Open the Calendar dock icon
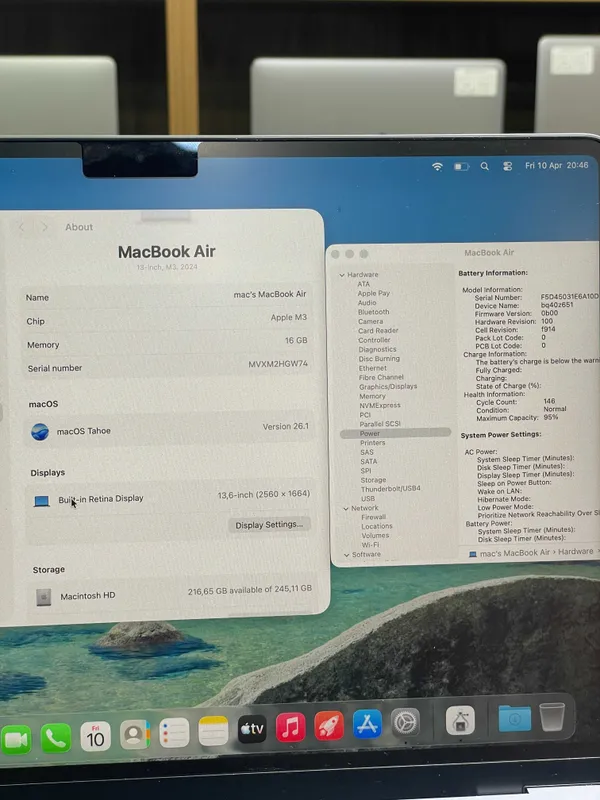Screen dimensions: 600x800 [x=95, y=736]
